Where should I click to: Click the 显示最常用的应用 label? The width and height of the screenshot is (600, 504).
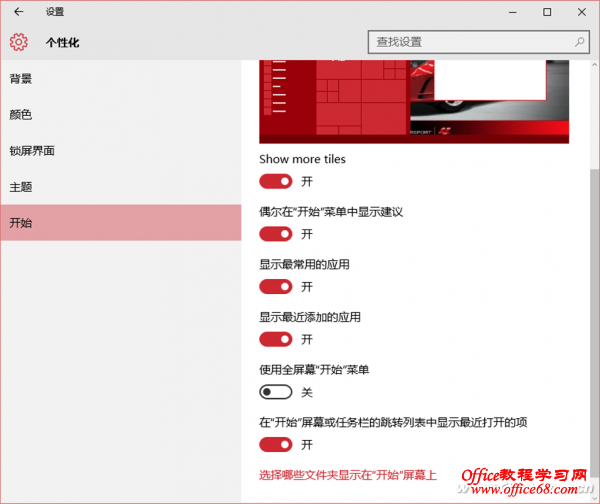(x=304, y=264)
